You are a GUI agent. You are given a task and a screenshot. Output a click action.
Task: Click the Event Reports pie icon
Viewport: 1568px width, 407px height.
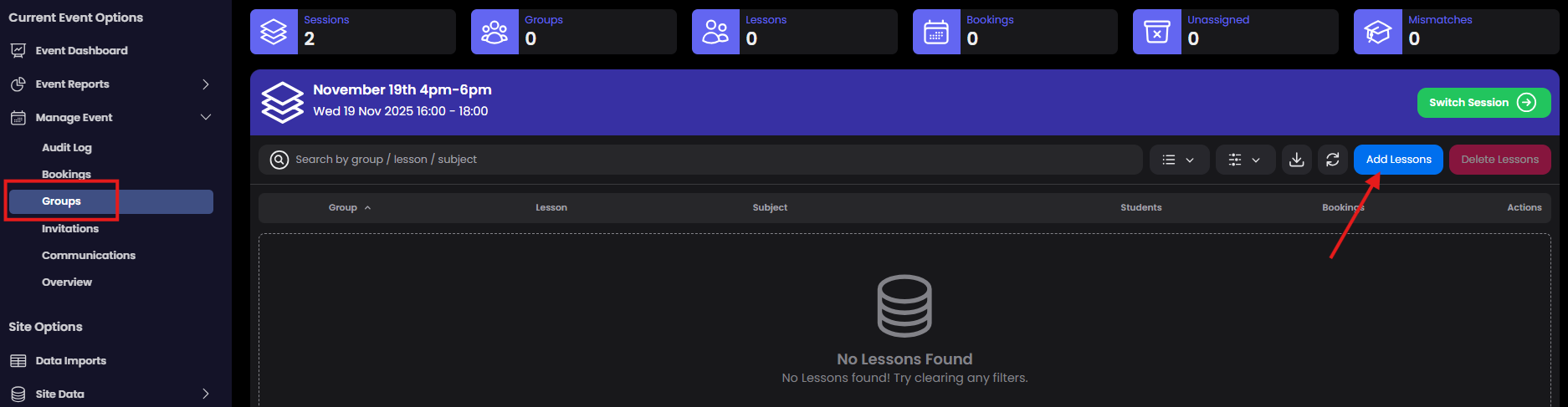pos(18,84)
